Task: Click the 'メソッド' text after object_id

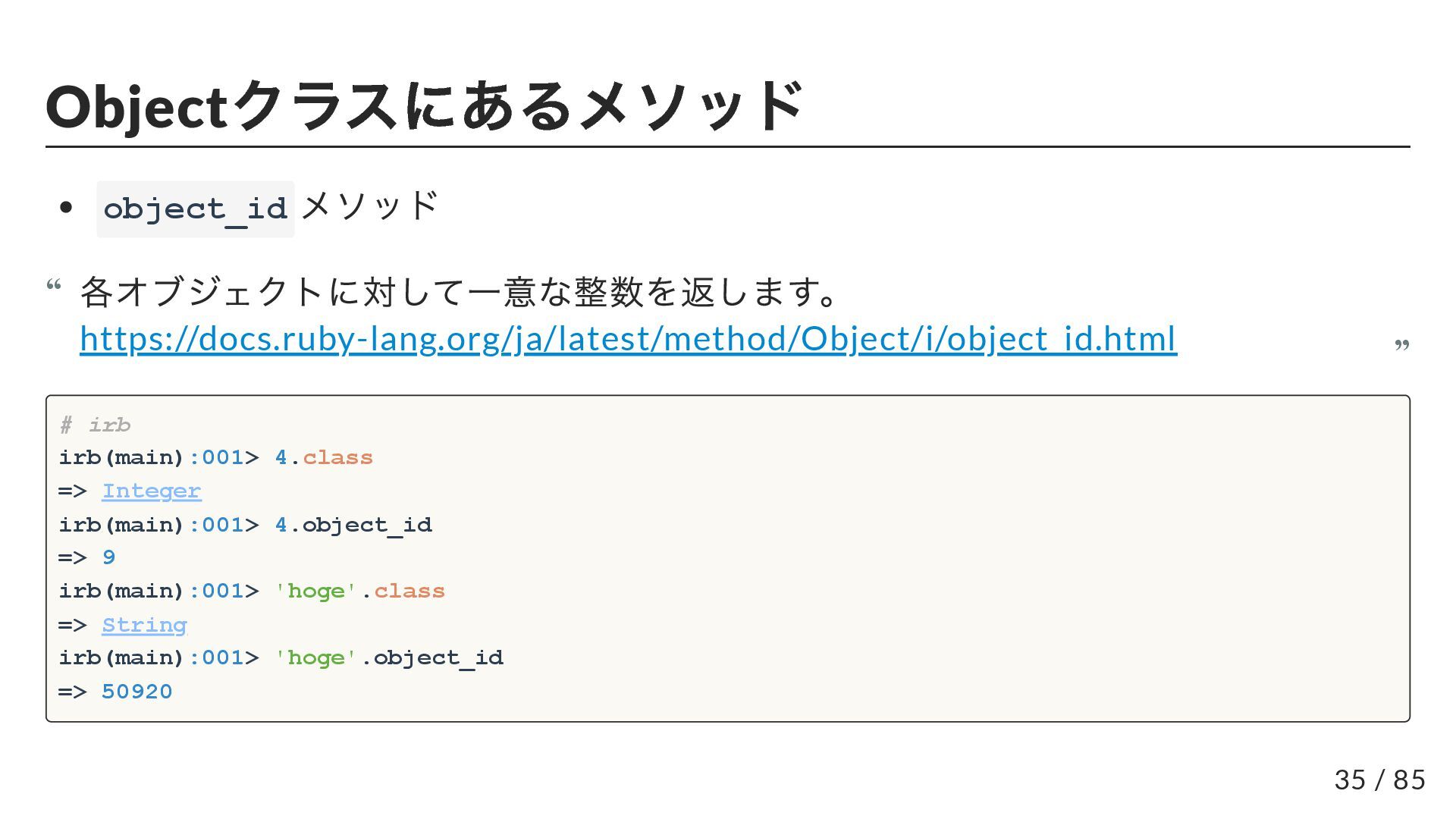Action: pyautogui.click(x=369, y=206)
